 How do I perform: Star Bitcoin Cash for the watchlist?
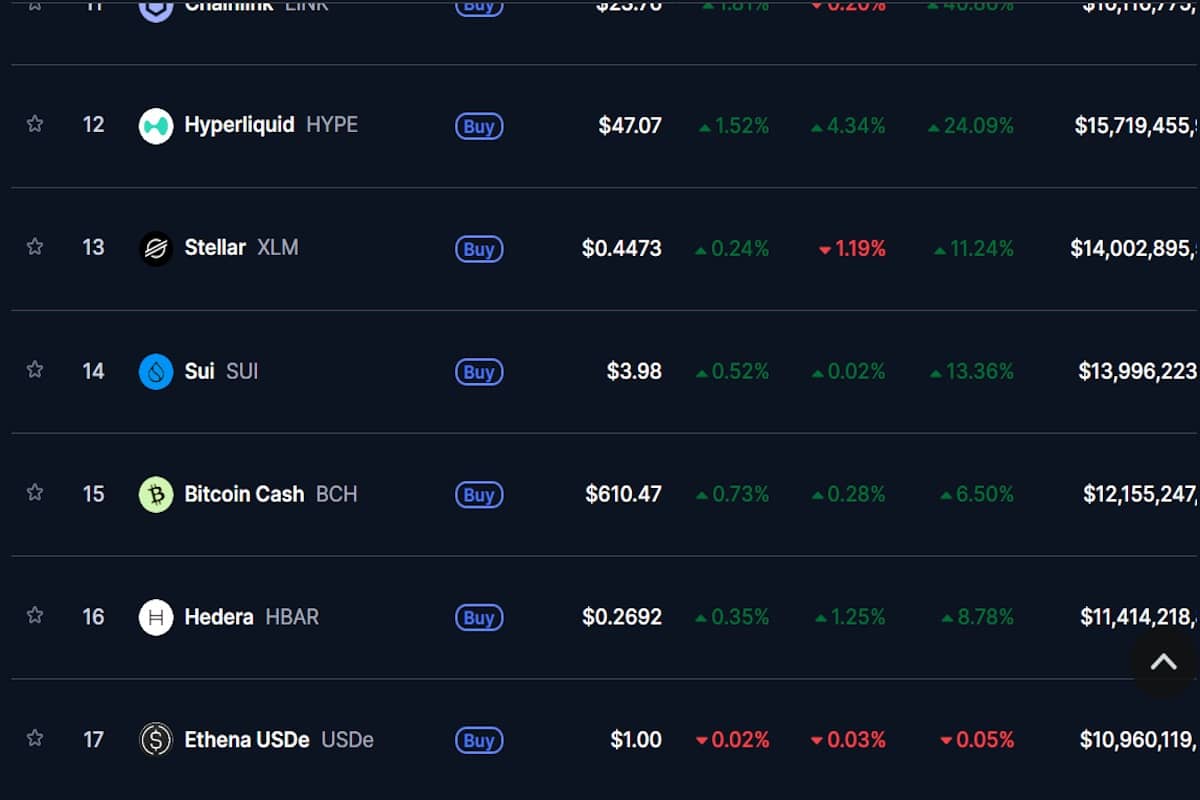35,493
